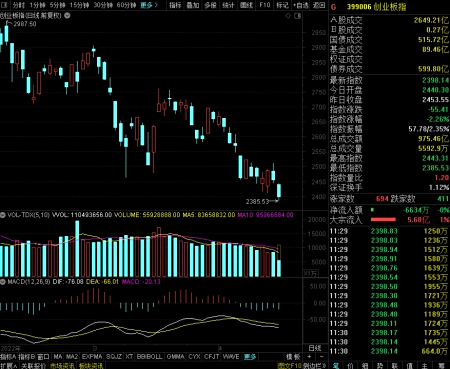Select the 主 main-force tab
Viewport: 450px width, 369px height.
tap(424, 366)
